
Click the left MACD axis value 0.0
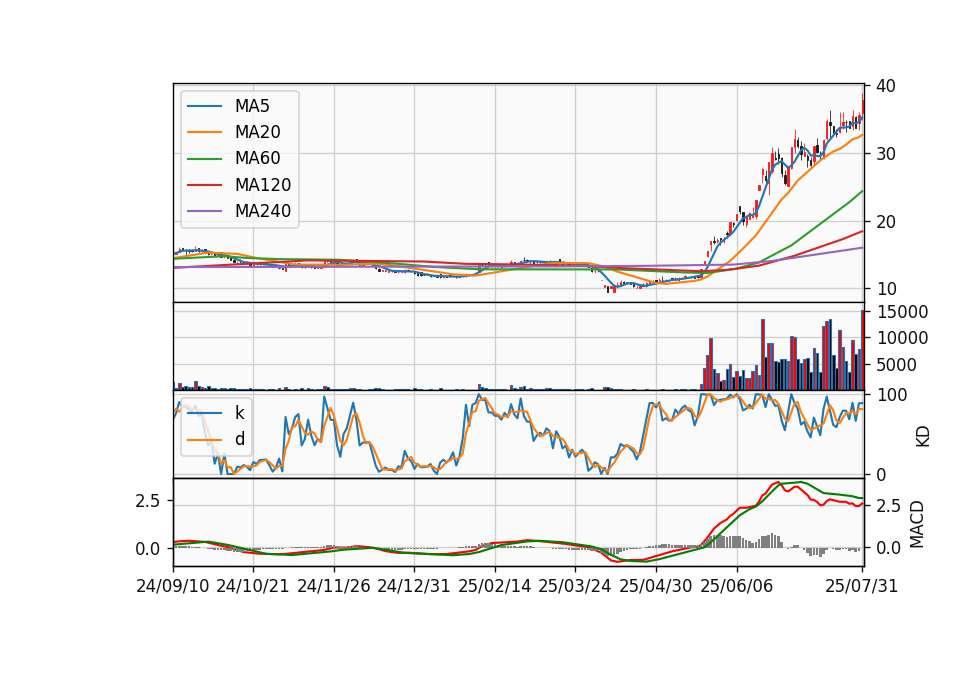point(148,549)
